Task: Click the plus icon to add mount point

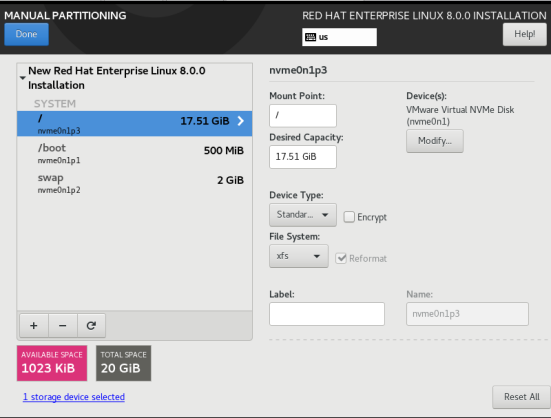Action: coord(34,326)
